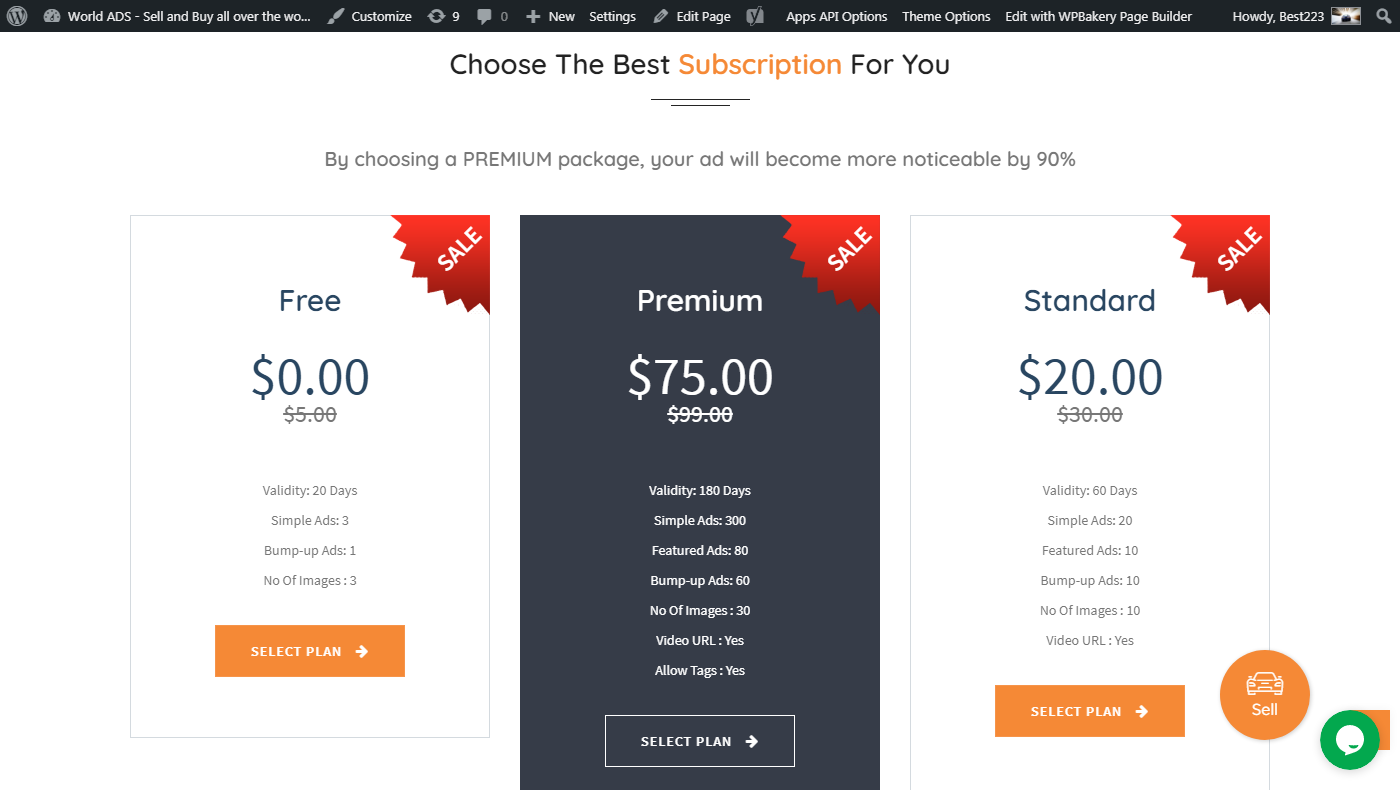Screen dimensions: 1400x790
Task: Click the orange Sell car icon
Action: (x=1264, y=694)
